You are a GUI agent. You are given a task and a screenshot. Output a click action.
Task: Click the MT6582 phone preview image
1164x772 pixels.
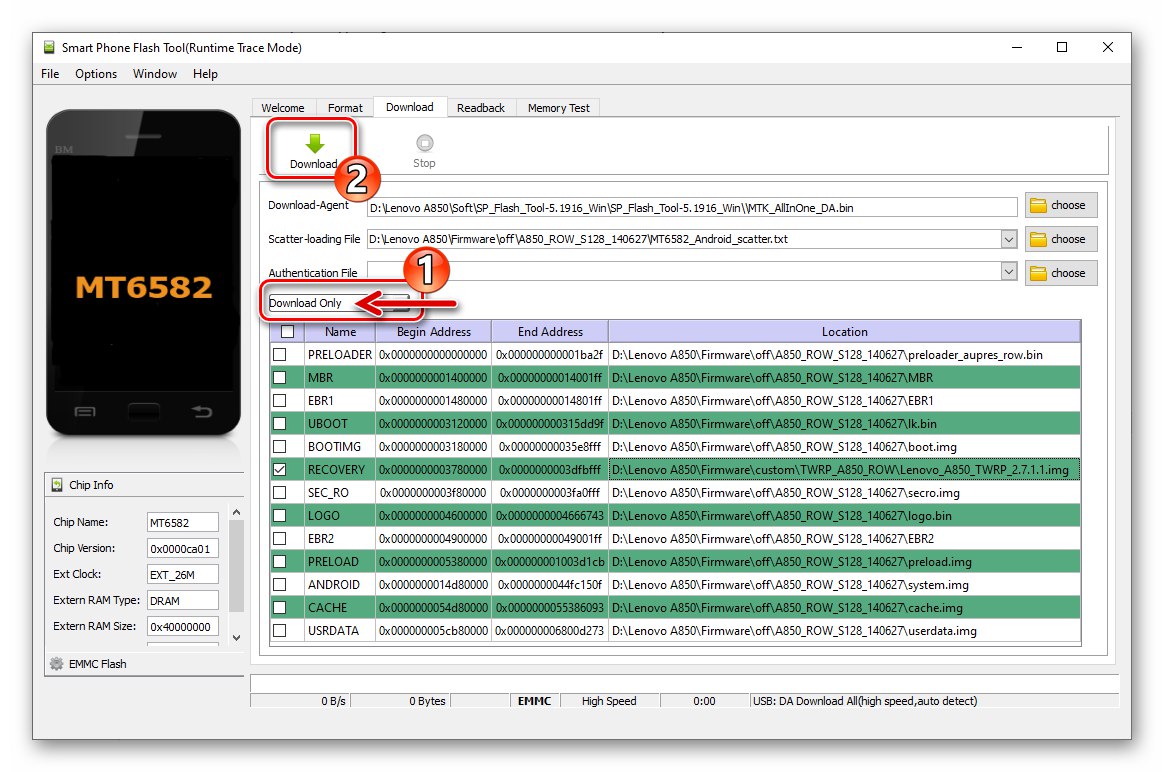tap(143, 272)
